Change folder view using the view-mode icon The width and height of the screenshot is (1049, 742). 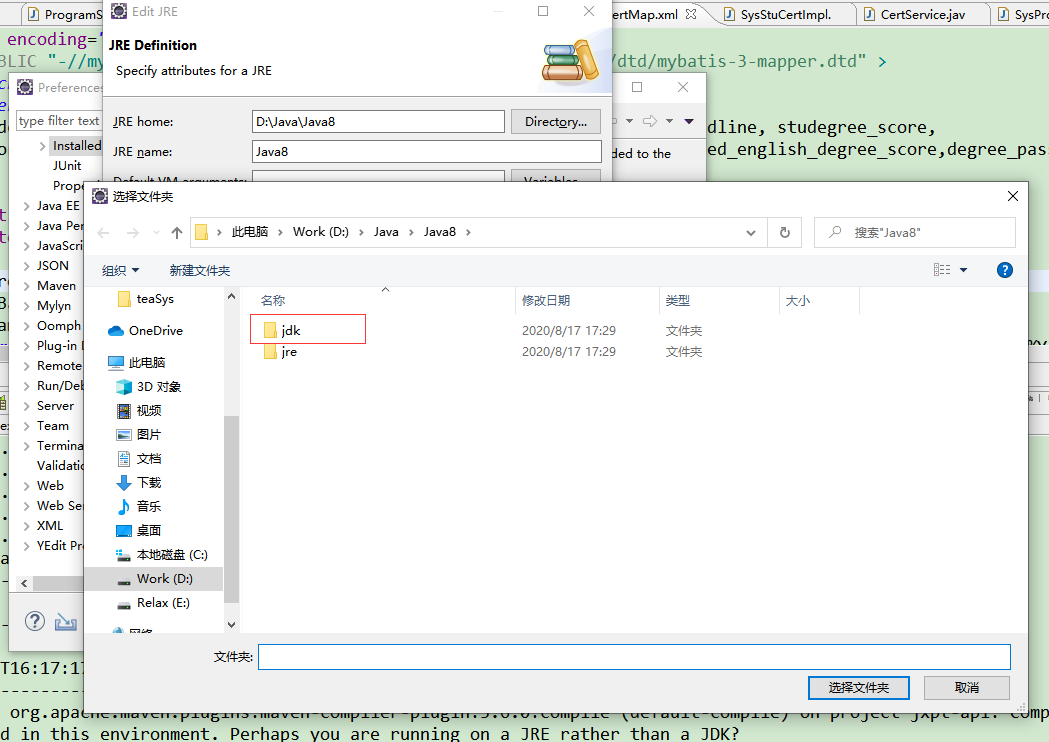click(x=940, y=269)
